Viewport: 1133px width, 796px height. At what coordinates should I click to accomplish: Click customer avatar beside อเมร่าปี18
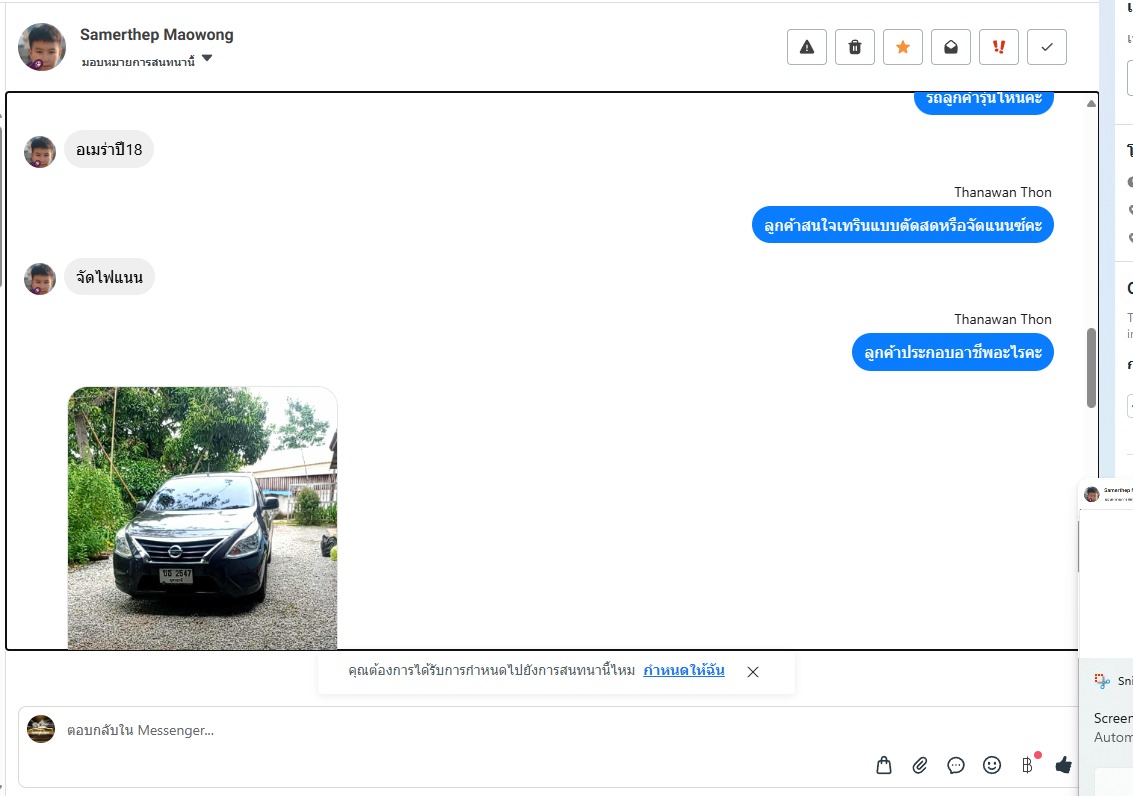tap(40, 152)
